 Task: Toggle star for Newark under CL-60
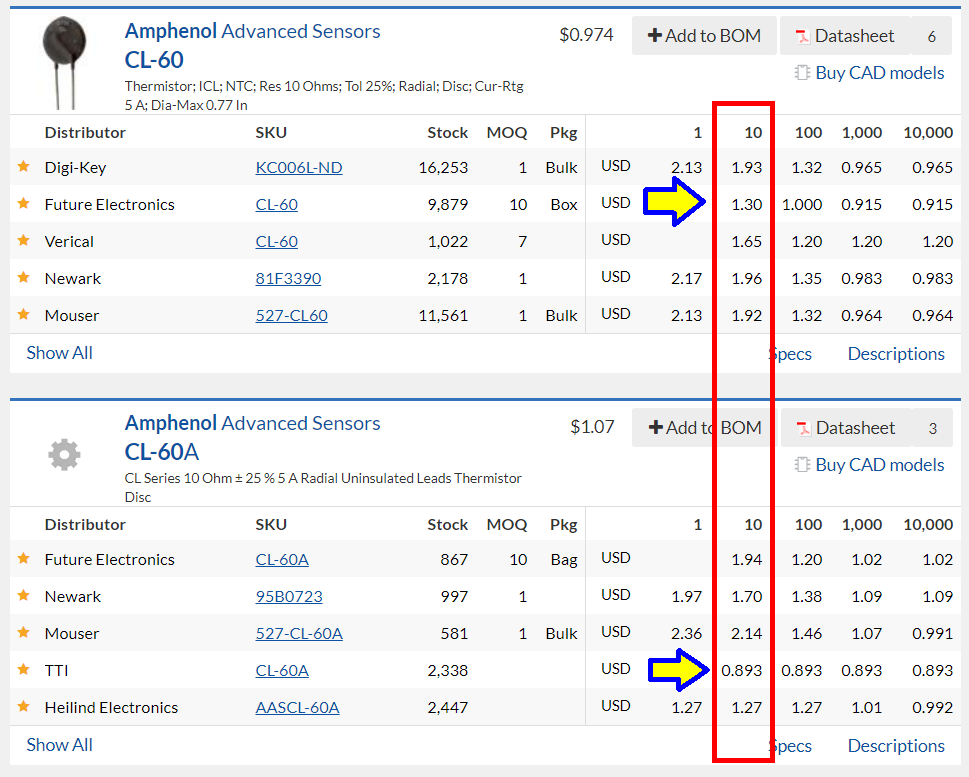[23, 278]
